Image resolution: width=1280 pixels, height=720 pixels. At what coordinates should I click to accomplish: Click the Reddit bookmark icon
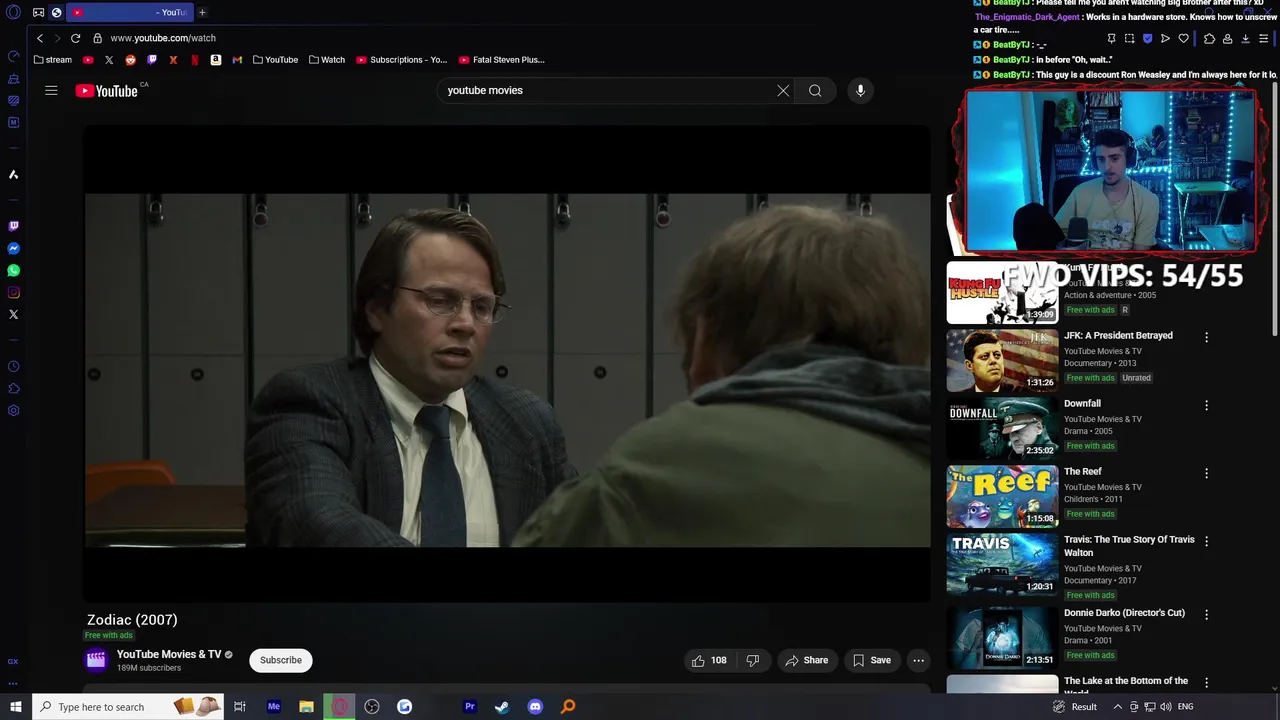coord(130,60)
